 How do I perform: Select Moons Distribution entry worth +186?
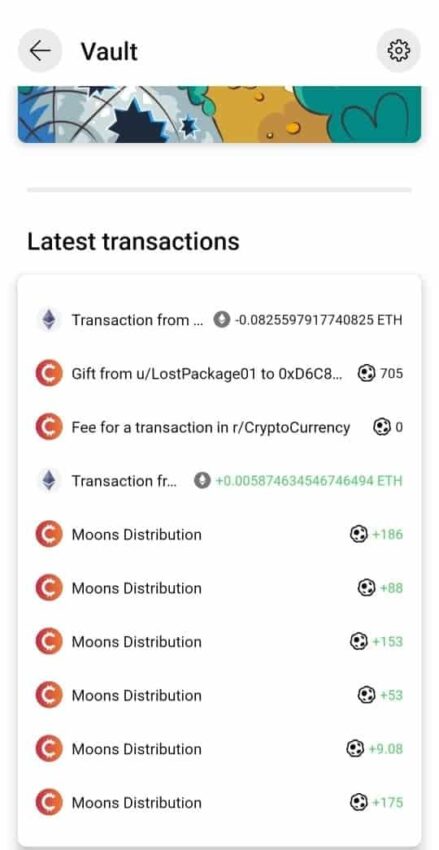(220, 535)
